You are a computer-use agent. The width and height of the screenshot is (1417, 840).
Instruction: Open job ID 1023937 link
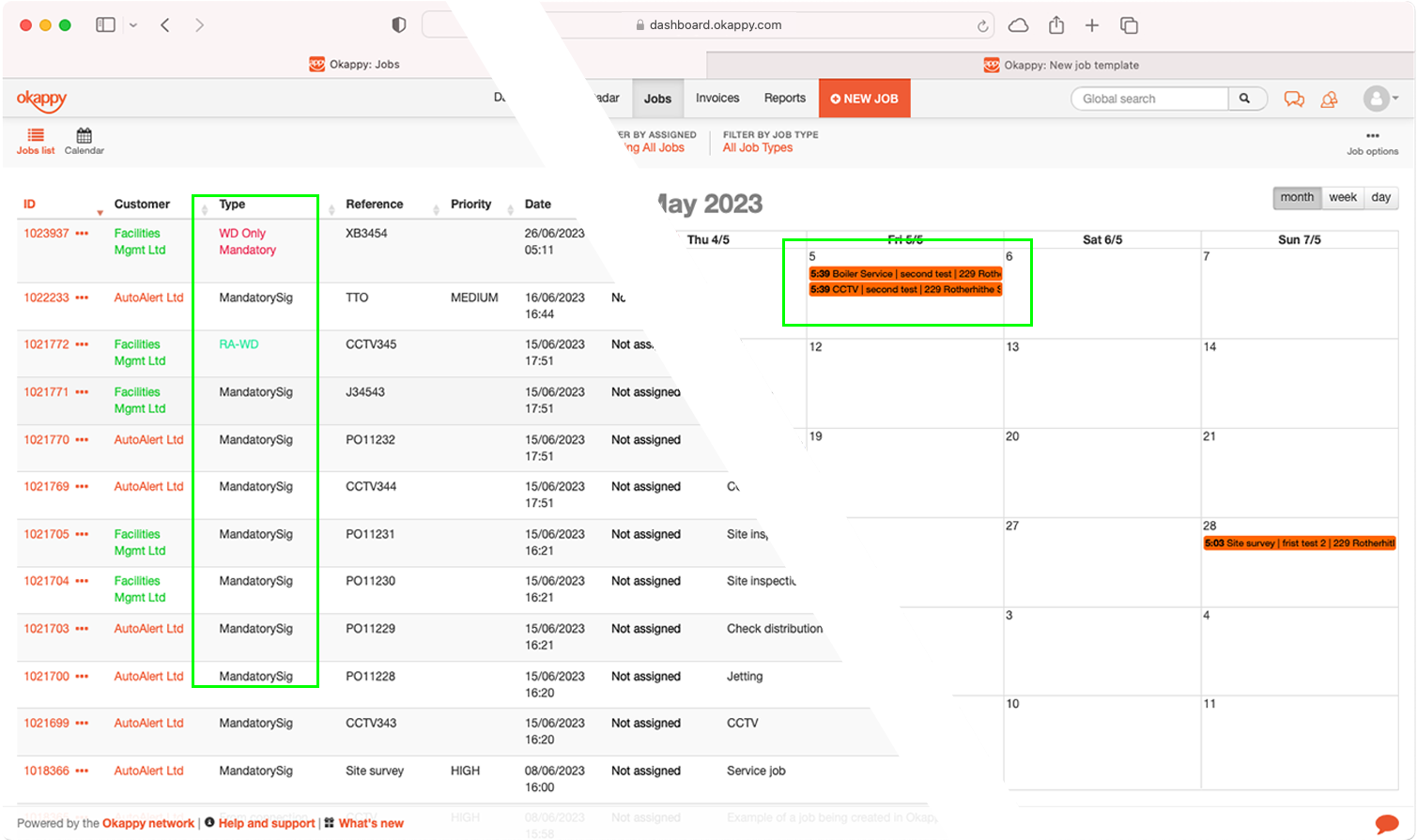click(46, 234)
